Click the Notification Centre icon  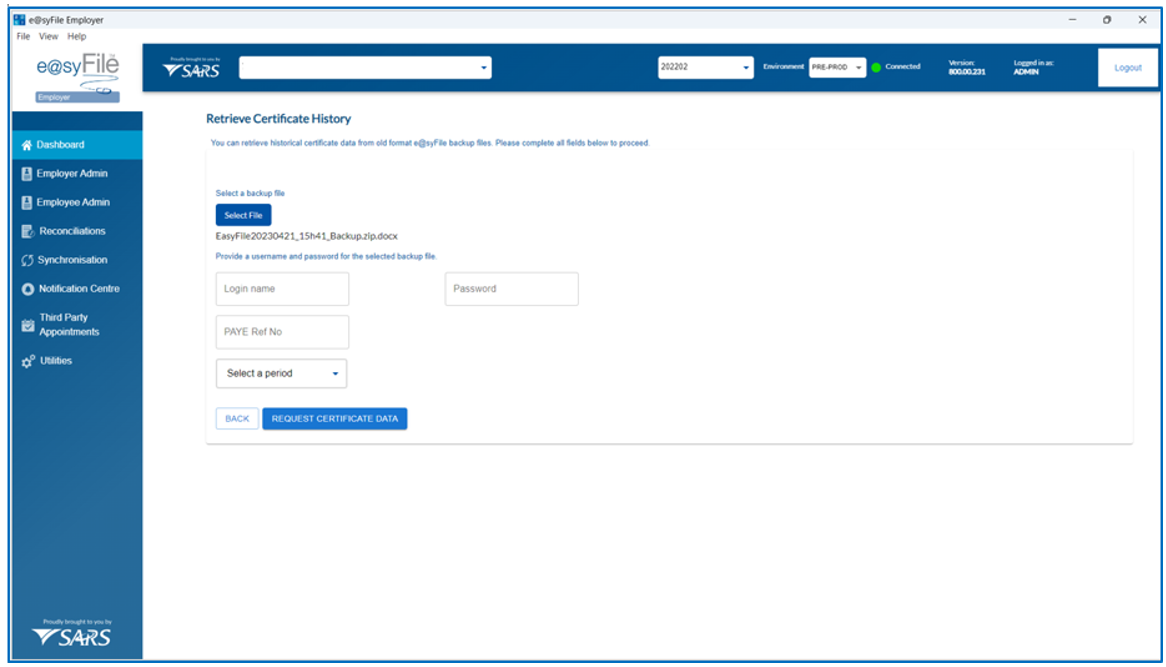point(28,289)
